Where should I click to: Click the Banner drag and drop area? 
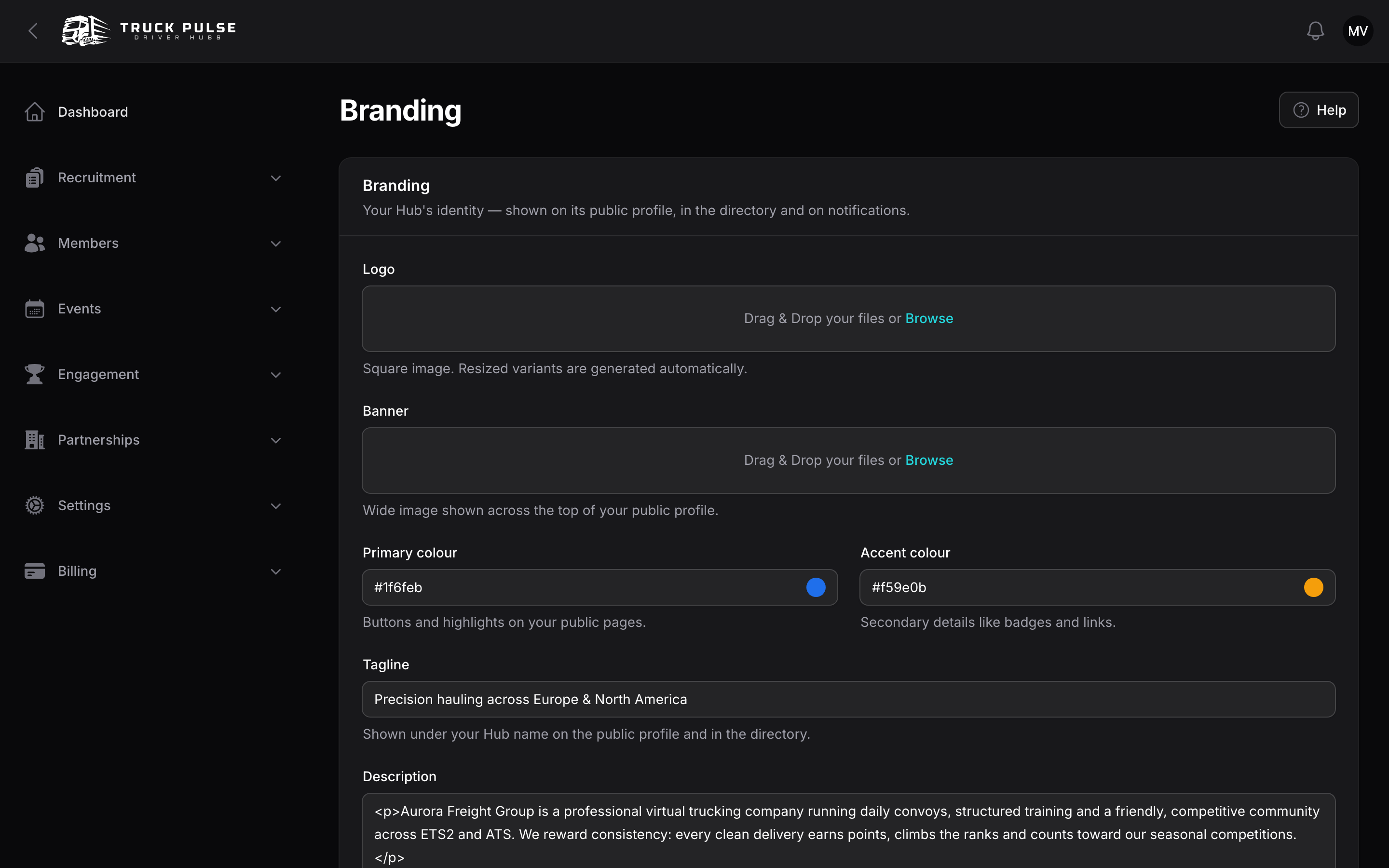point(848,461)
